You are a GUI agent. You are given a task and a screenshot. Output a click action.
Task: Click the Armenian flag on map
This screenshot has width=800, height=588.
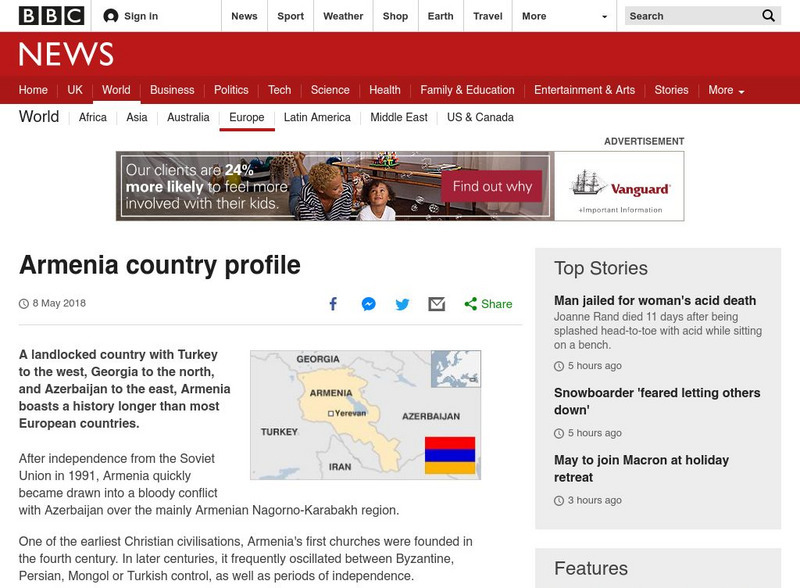(450, 455)
